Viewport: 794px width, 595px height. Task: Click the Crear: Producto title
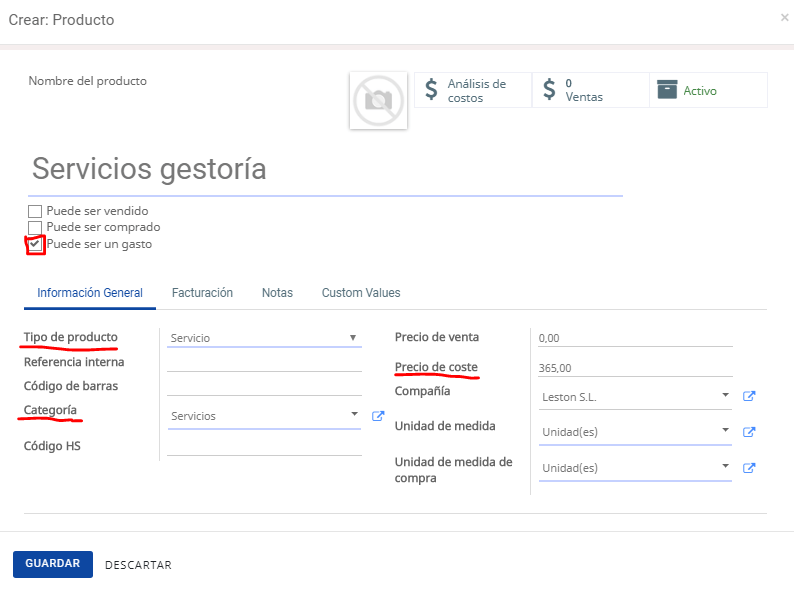[61, 20]
